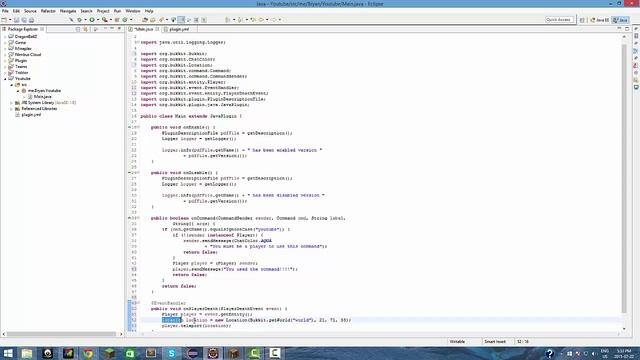Click the Print toolbar icon
This screenshot has width=640, height=360.
coord(31,20)
